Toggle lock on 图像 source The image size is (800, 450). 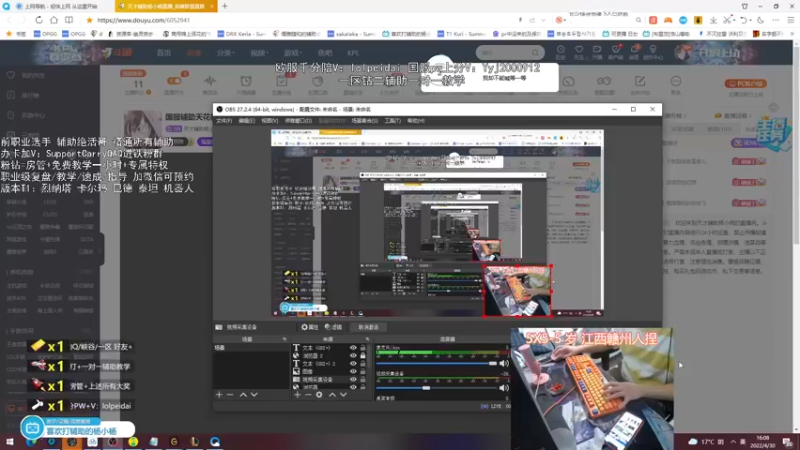click(363, 371)
